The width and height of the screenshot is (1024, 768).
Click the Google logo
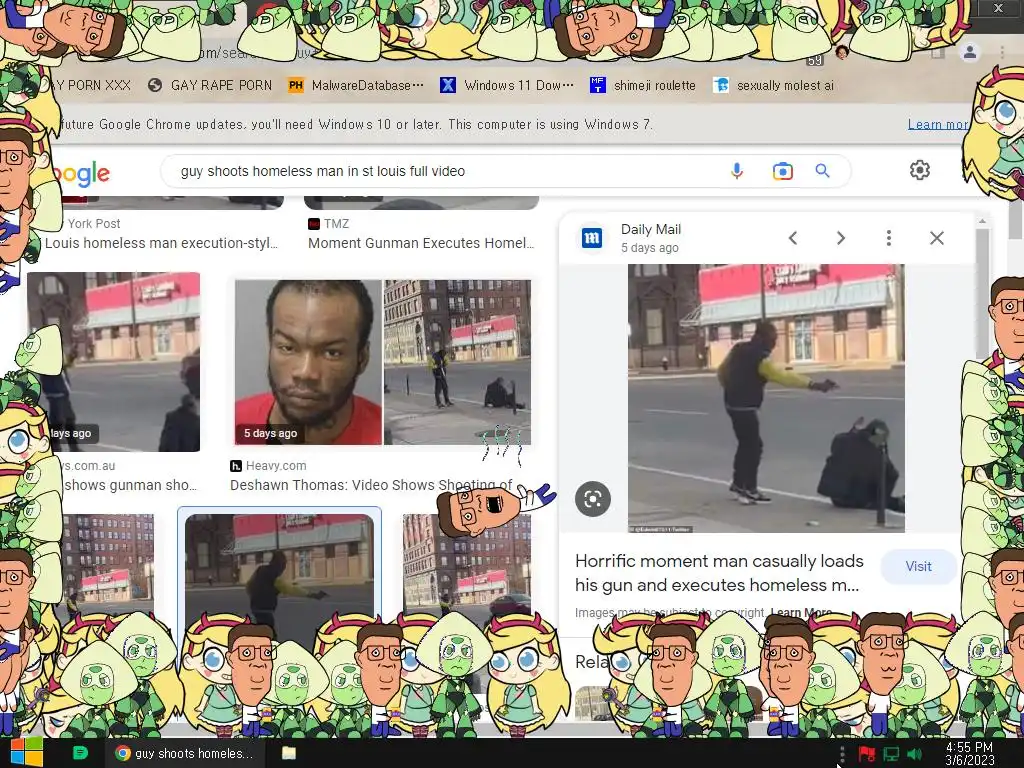82,174
